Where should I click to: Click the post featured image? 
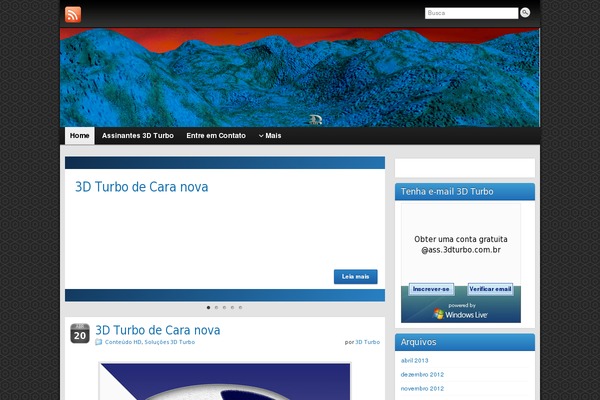[x=225, y=381]
